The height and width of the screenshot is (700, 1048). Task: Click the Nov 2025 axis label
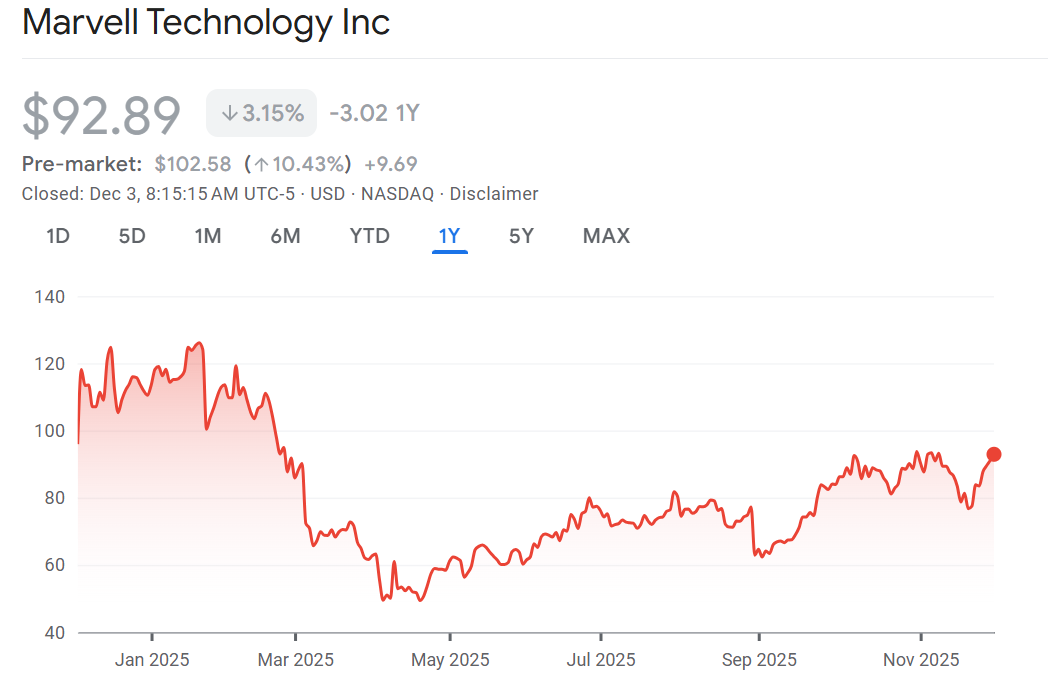pos(921,660)
